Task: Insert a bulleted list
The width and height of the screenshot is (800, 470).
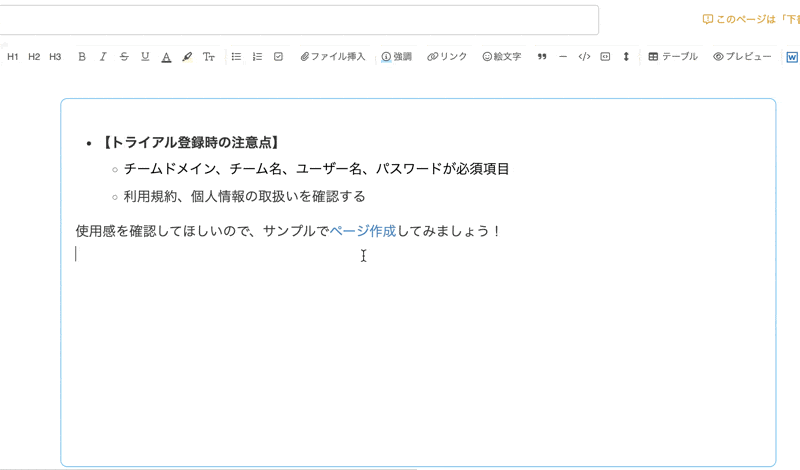Action: (x=236, y=57)
